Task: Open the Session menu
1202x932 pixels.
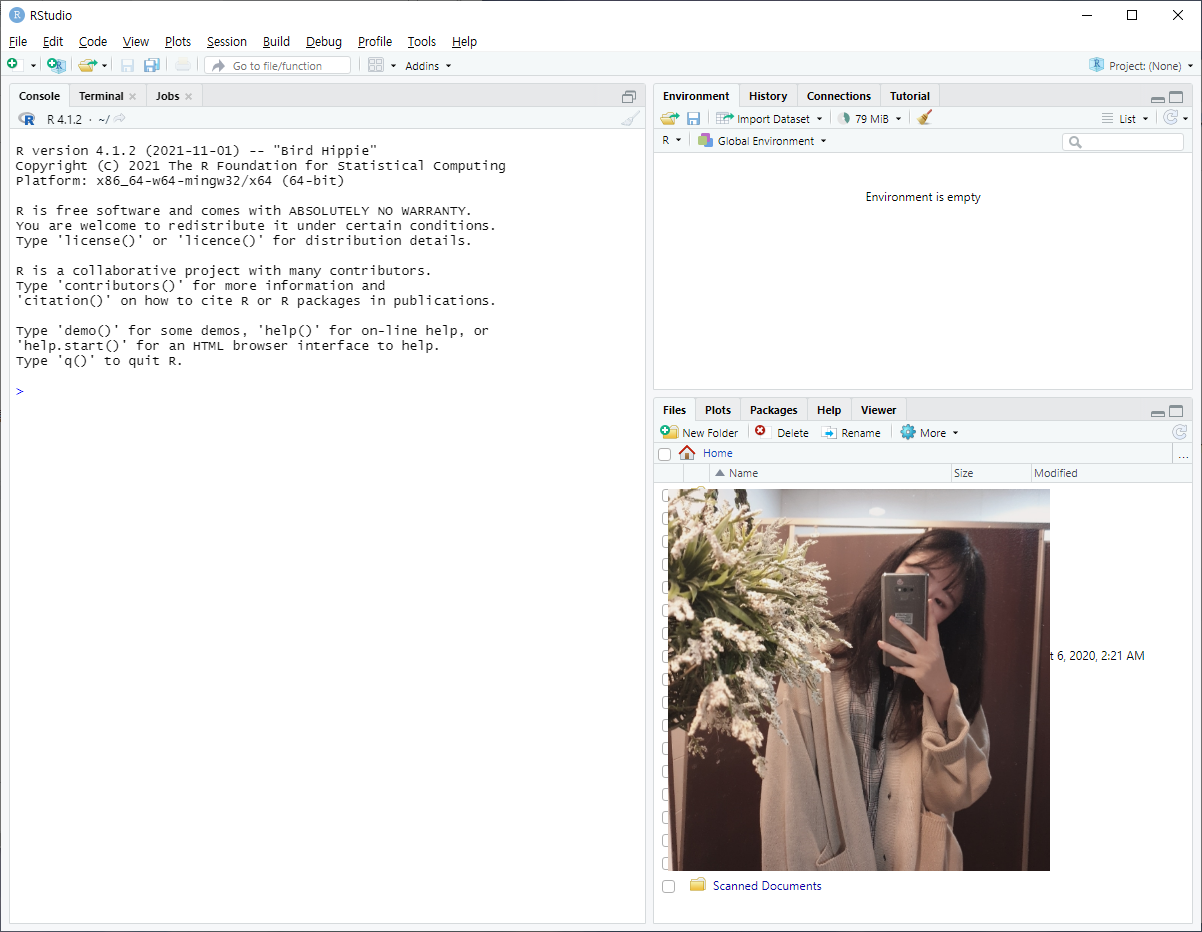Action: (227, 42)
